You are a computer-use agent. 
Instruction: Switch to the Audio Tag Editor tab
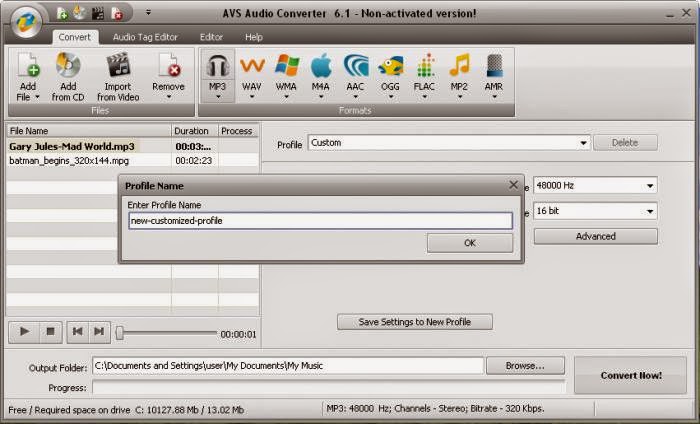coord(145,37)
